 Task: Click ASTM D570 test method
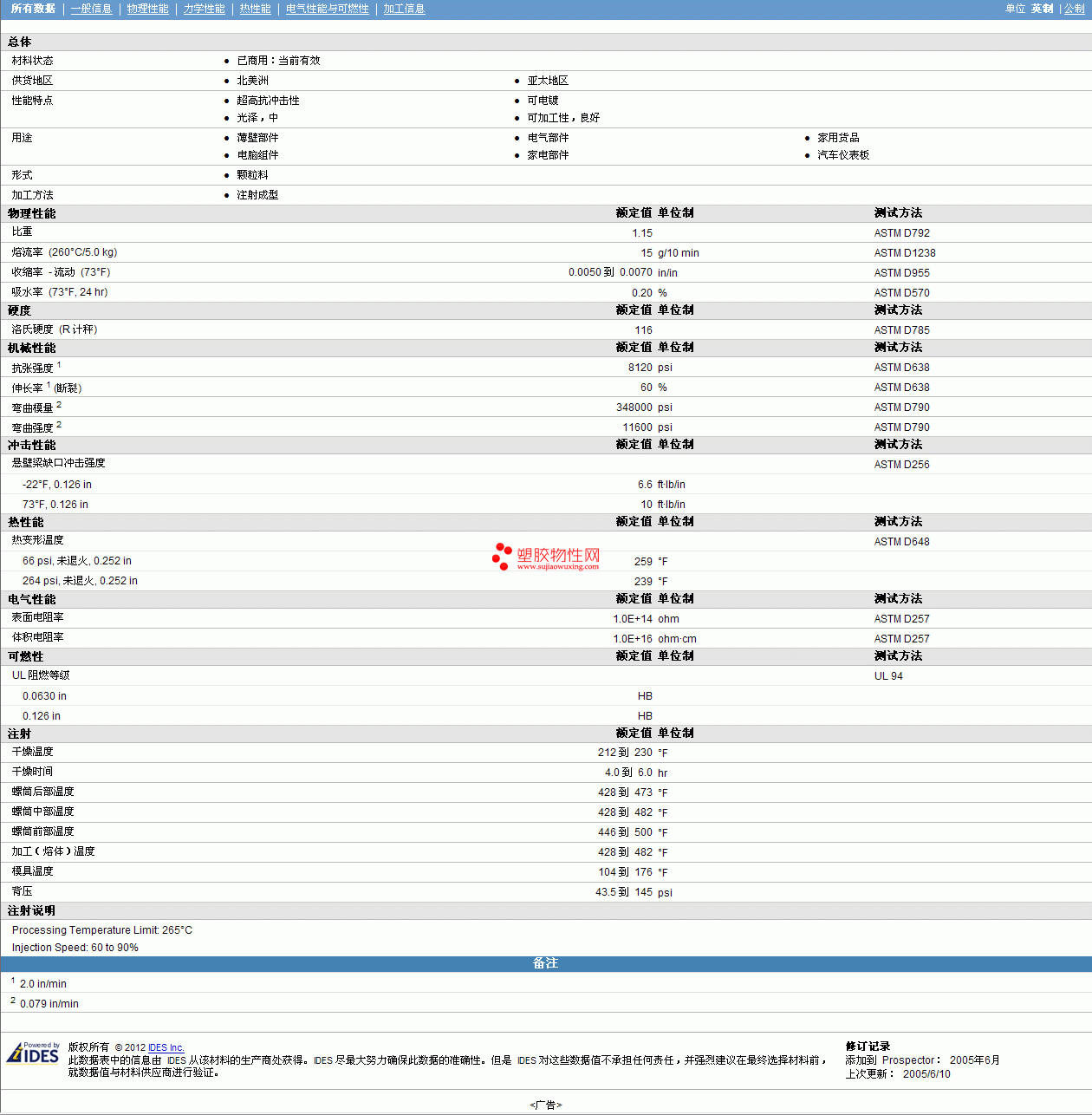pos(901,293)
